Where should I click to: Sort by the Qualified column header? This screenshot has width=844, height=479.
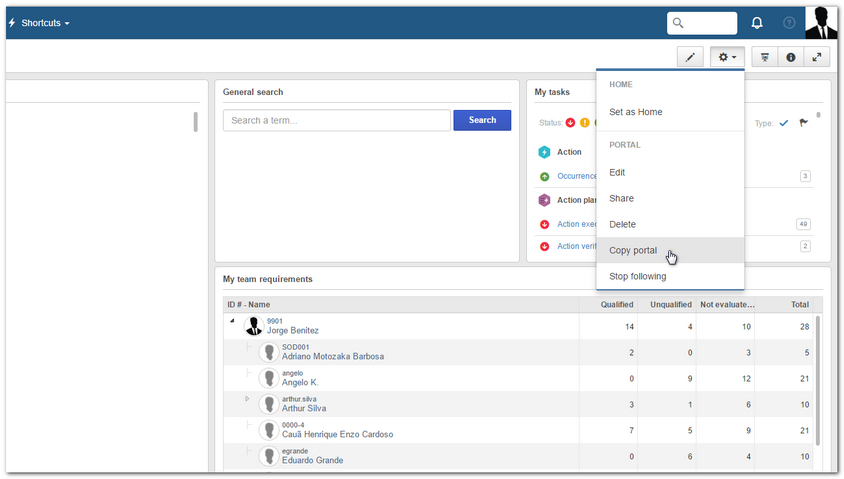tap(608, 305)
